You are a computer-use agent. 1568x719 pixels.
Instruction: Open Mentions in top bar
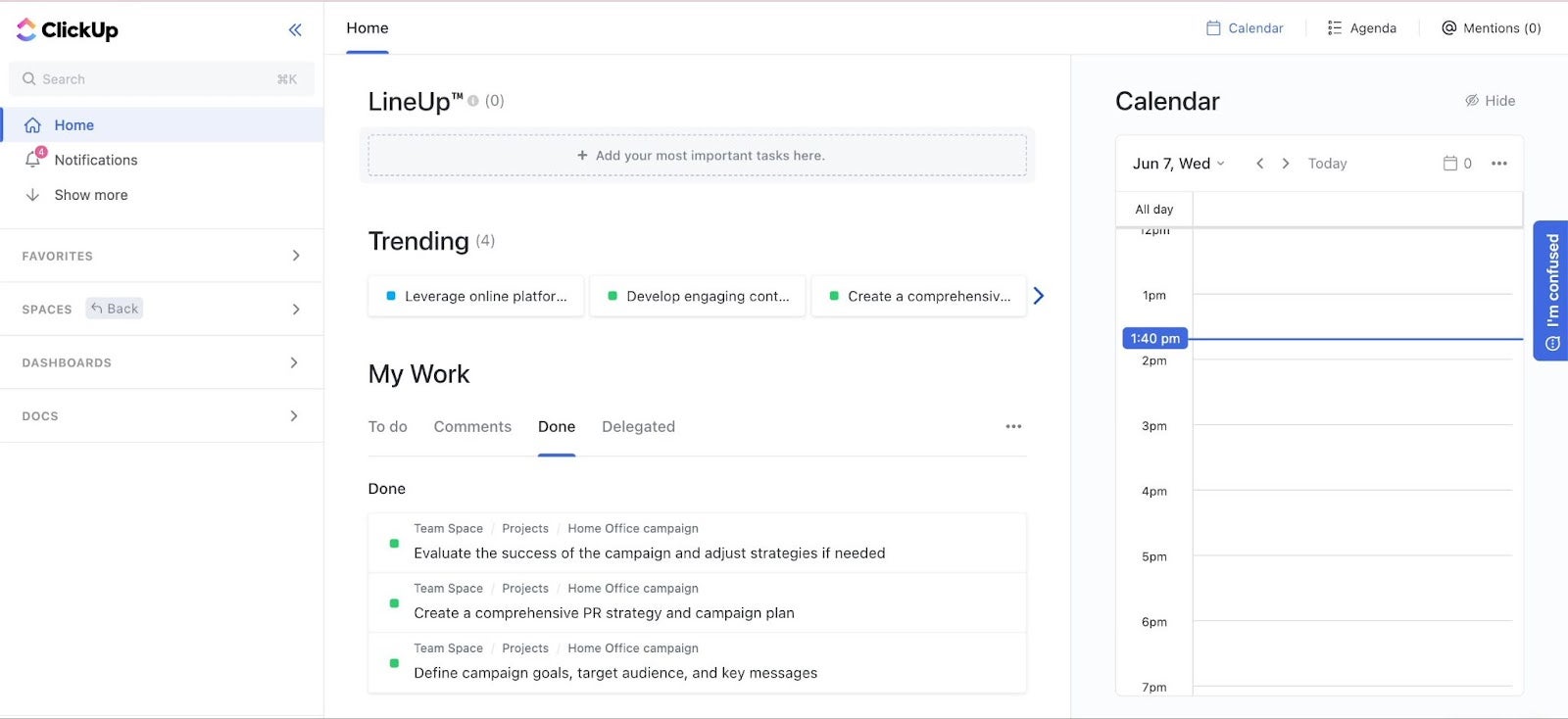point(1491,28)
